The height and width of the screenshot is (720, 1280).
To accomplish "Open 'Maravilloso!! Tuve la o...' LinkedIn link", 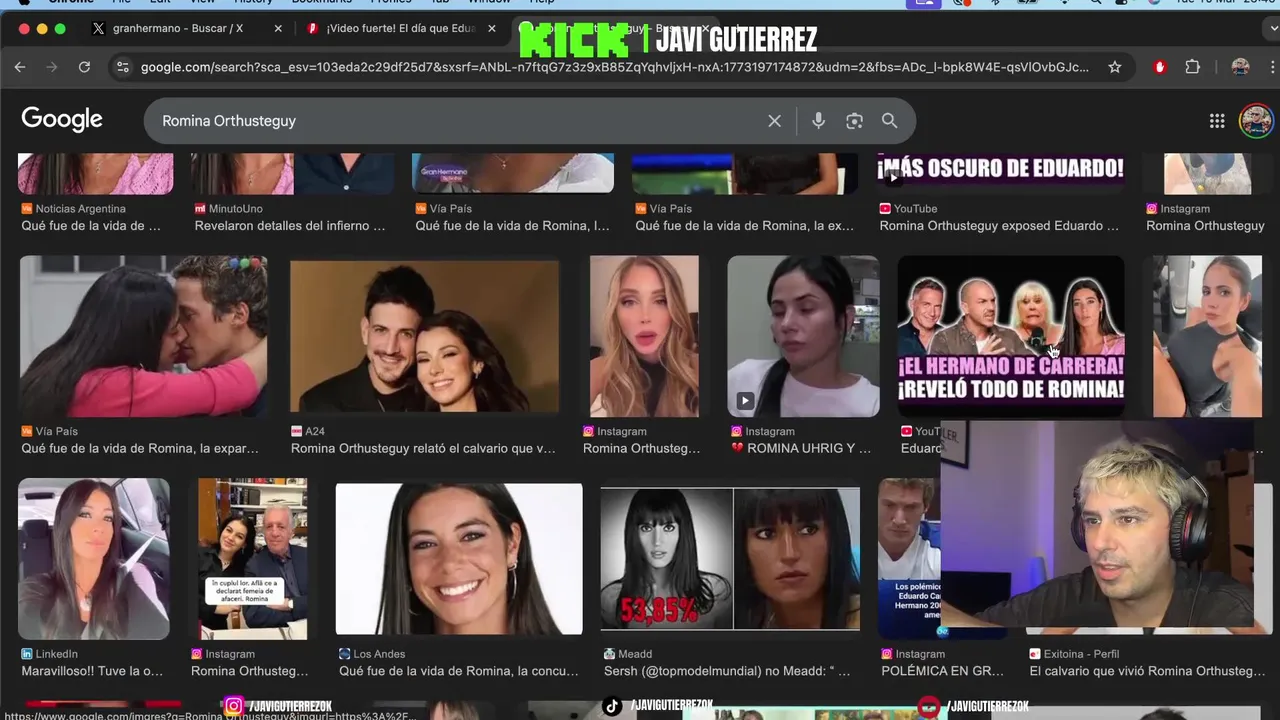I will (x=92, y=671).
